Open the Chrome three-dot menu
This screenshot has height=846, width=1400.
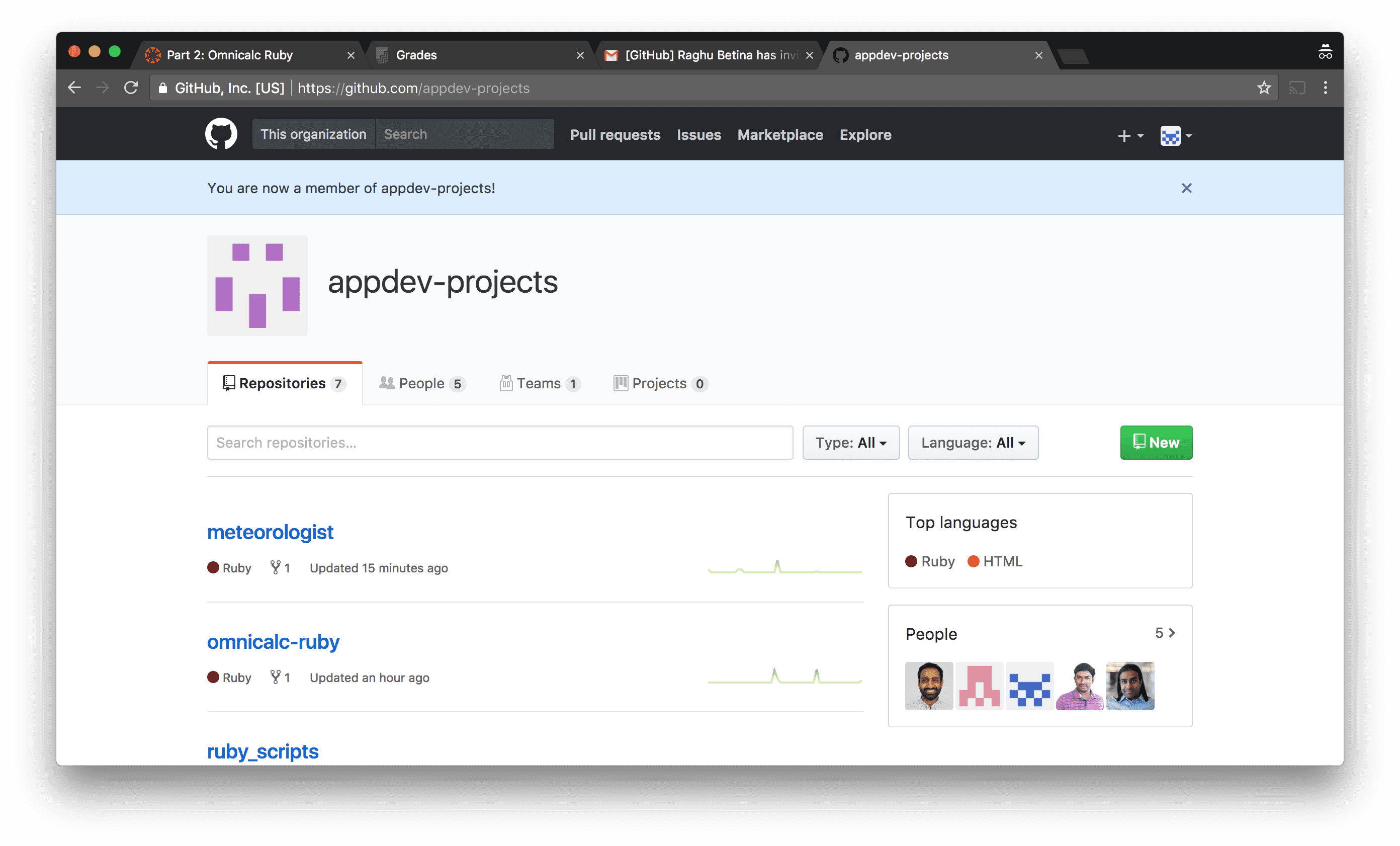(1326, 88)
